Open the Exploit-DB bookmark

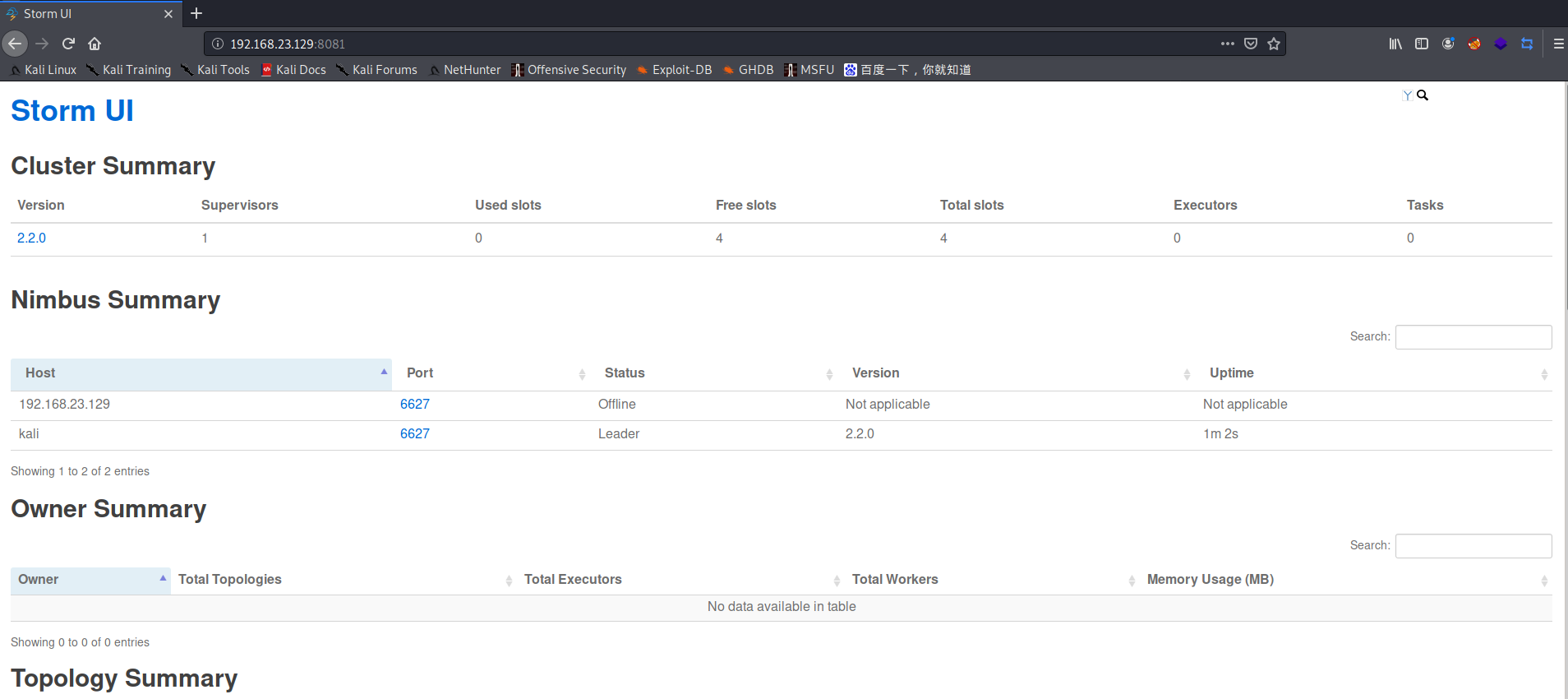pos(675,70)
